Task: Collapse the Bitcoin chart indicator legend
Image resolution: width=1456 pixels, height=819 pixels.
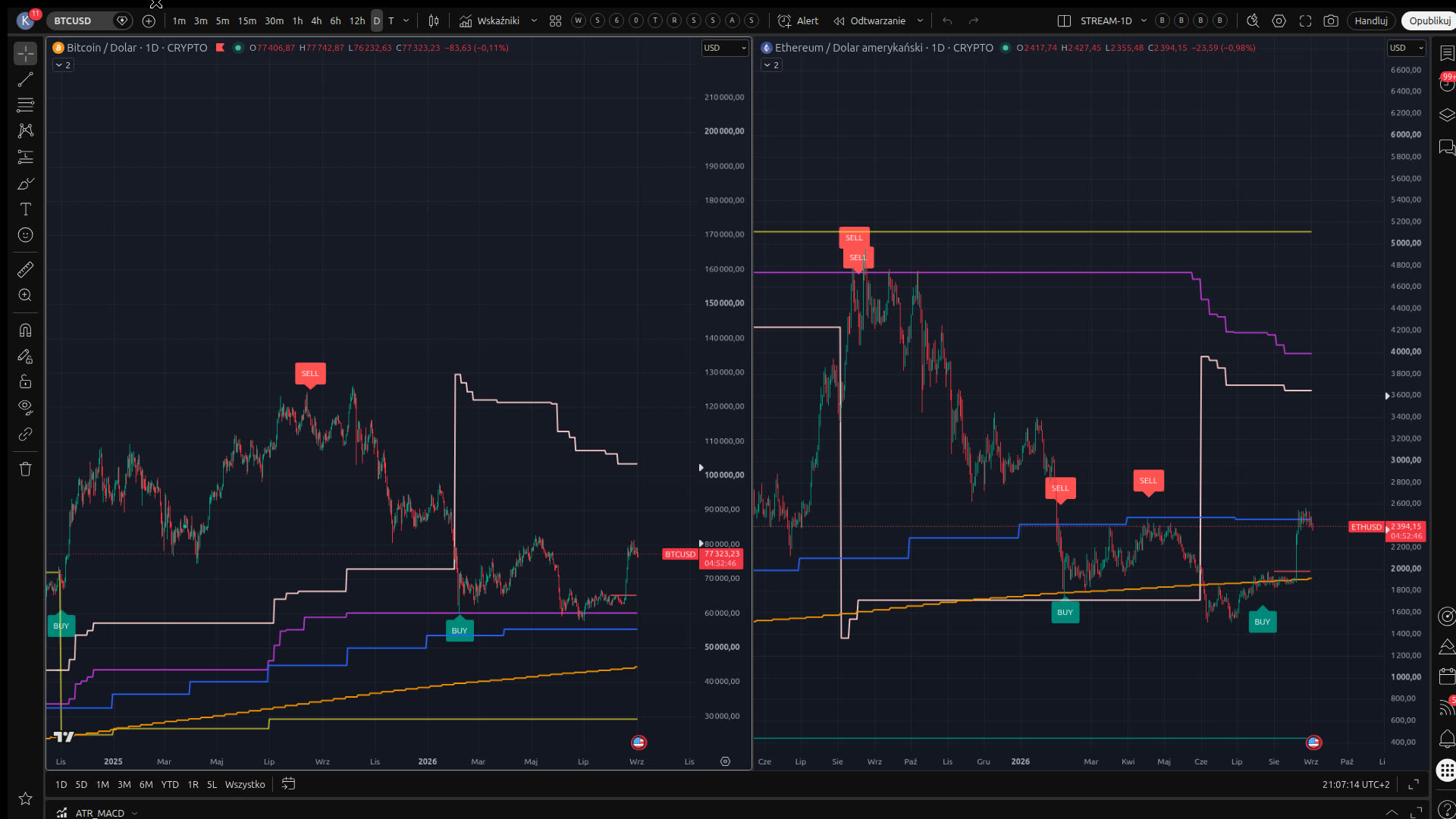Action: pyautogui.click(x=63, y=65)
